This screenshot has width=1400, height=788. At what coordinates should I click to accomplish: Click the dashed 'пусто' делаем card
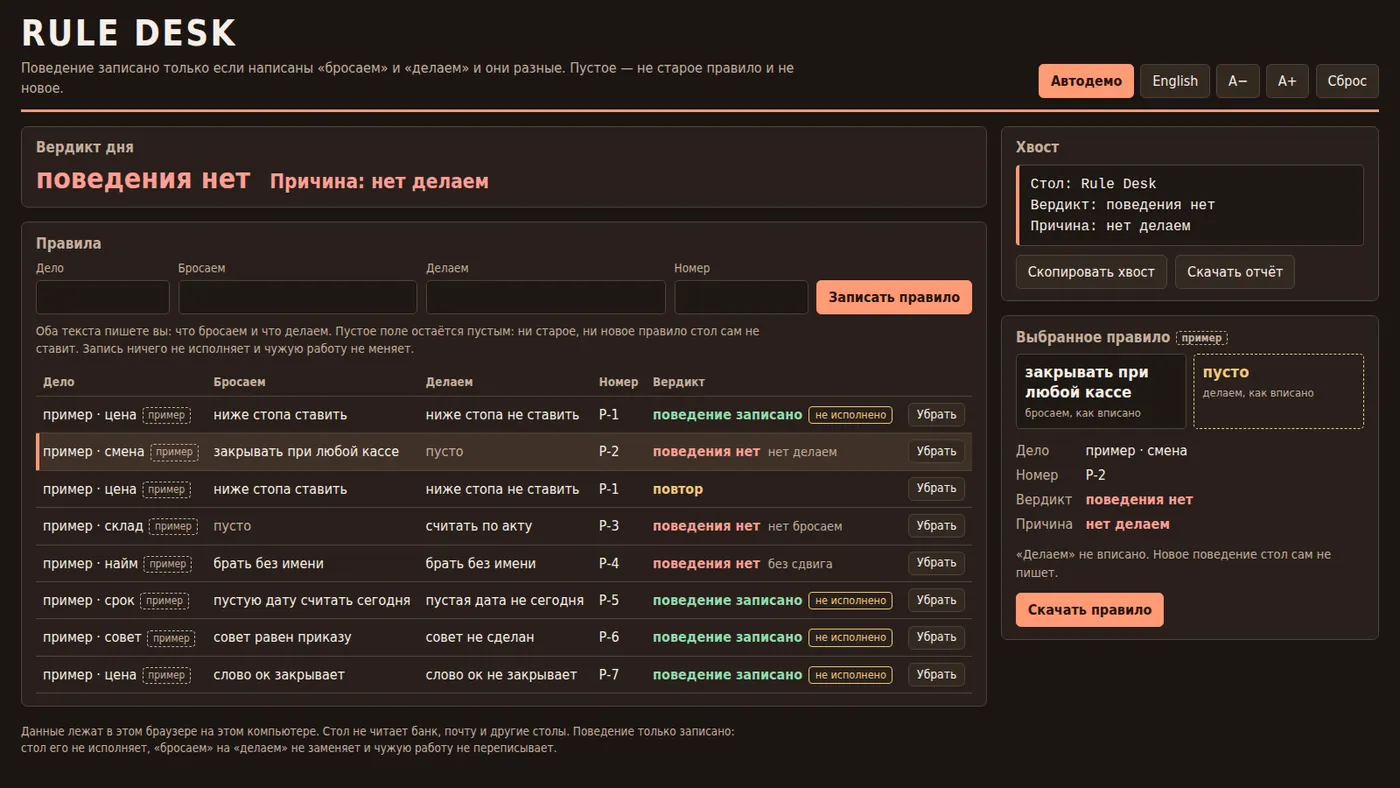pyautogui.click(x=1279, y=391)
